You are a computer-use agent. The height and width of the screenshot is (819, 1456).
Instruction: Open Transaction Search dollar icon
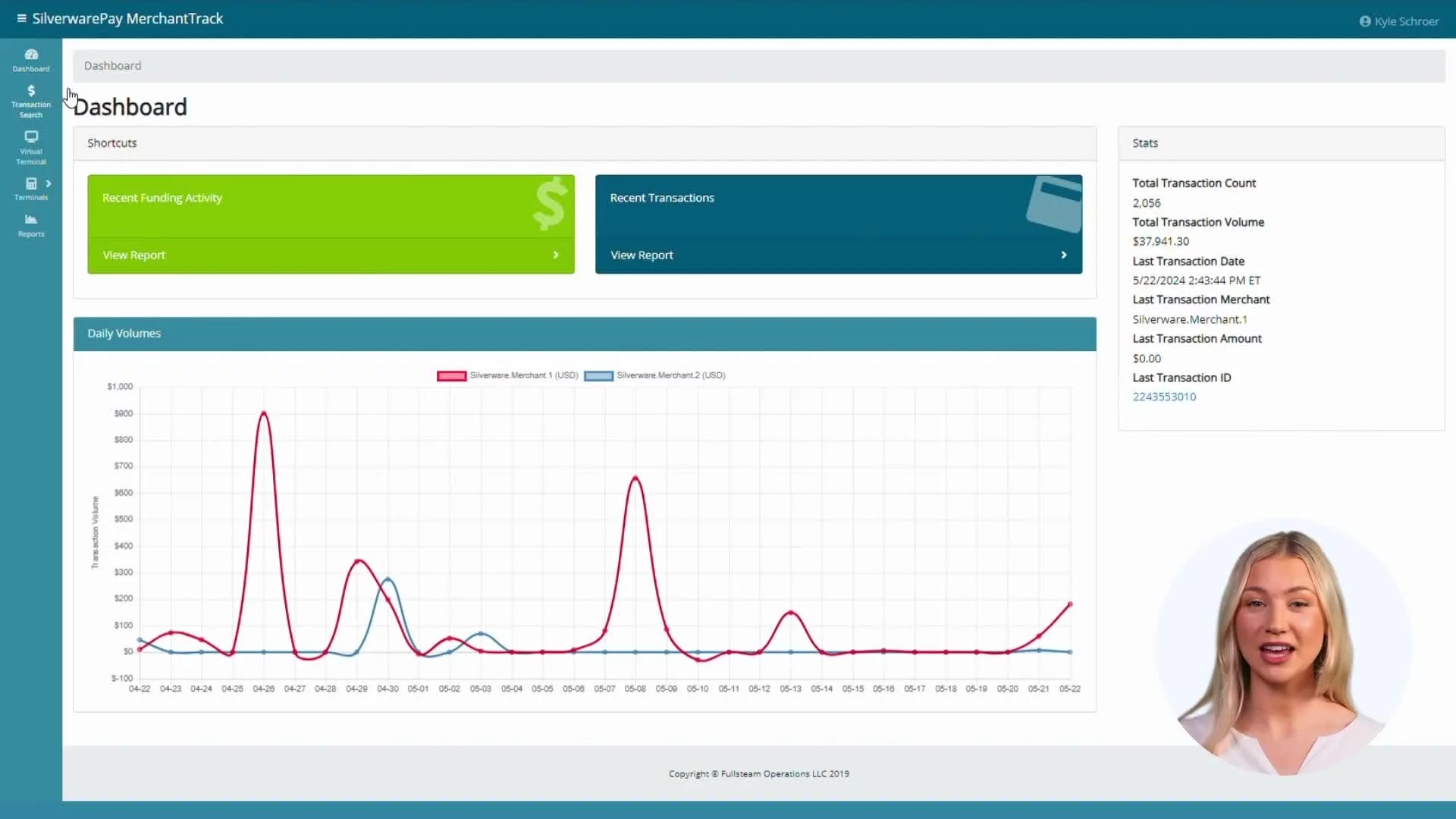[31, 90]
